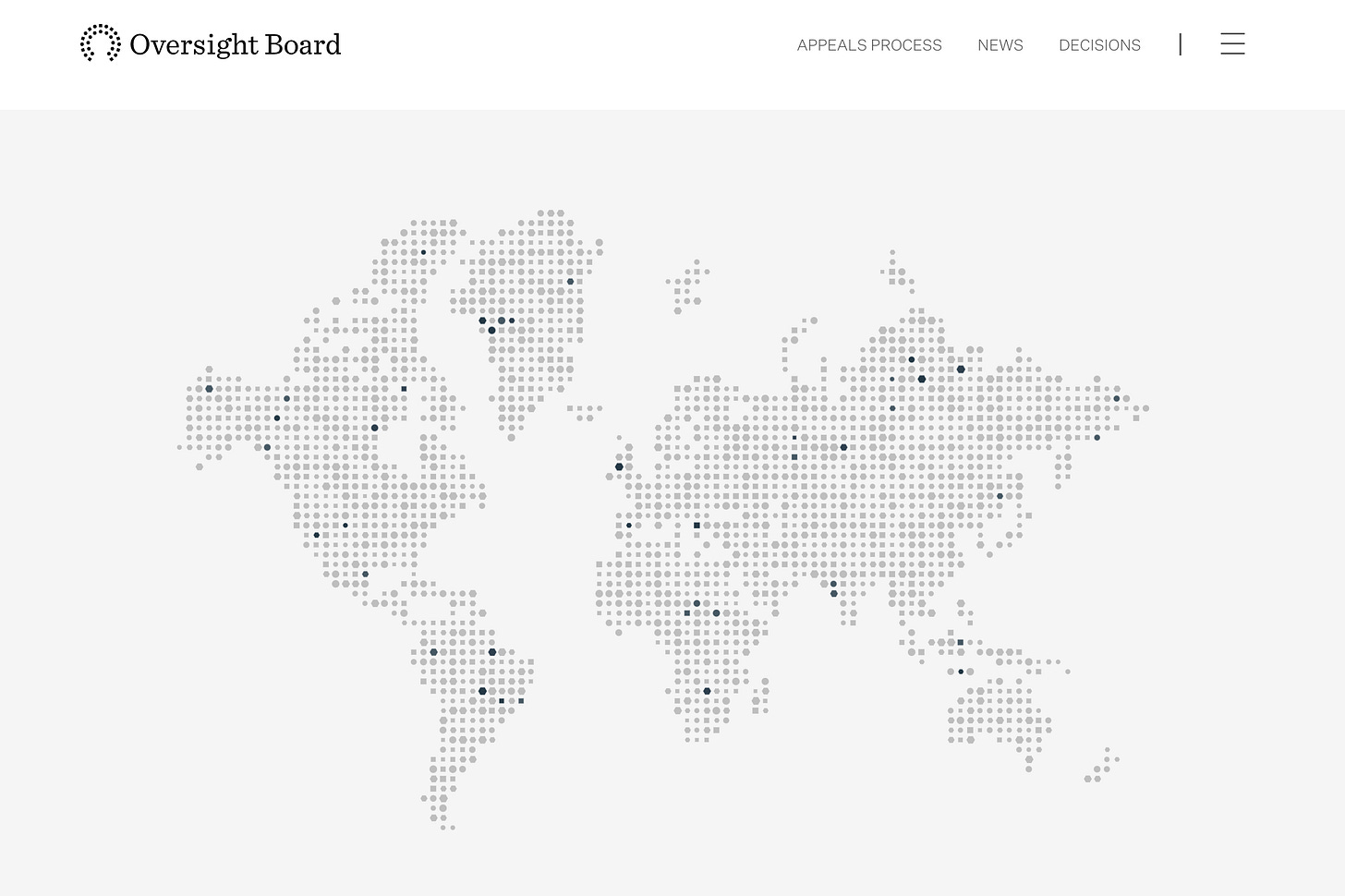This screenshot has height=896, width=1345.
Task: Open the hamburger menu
Action: coord(1232,44)
